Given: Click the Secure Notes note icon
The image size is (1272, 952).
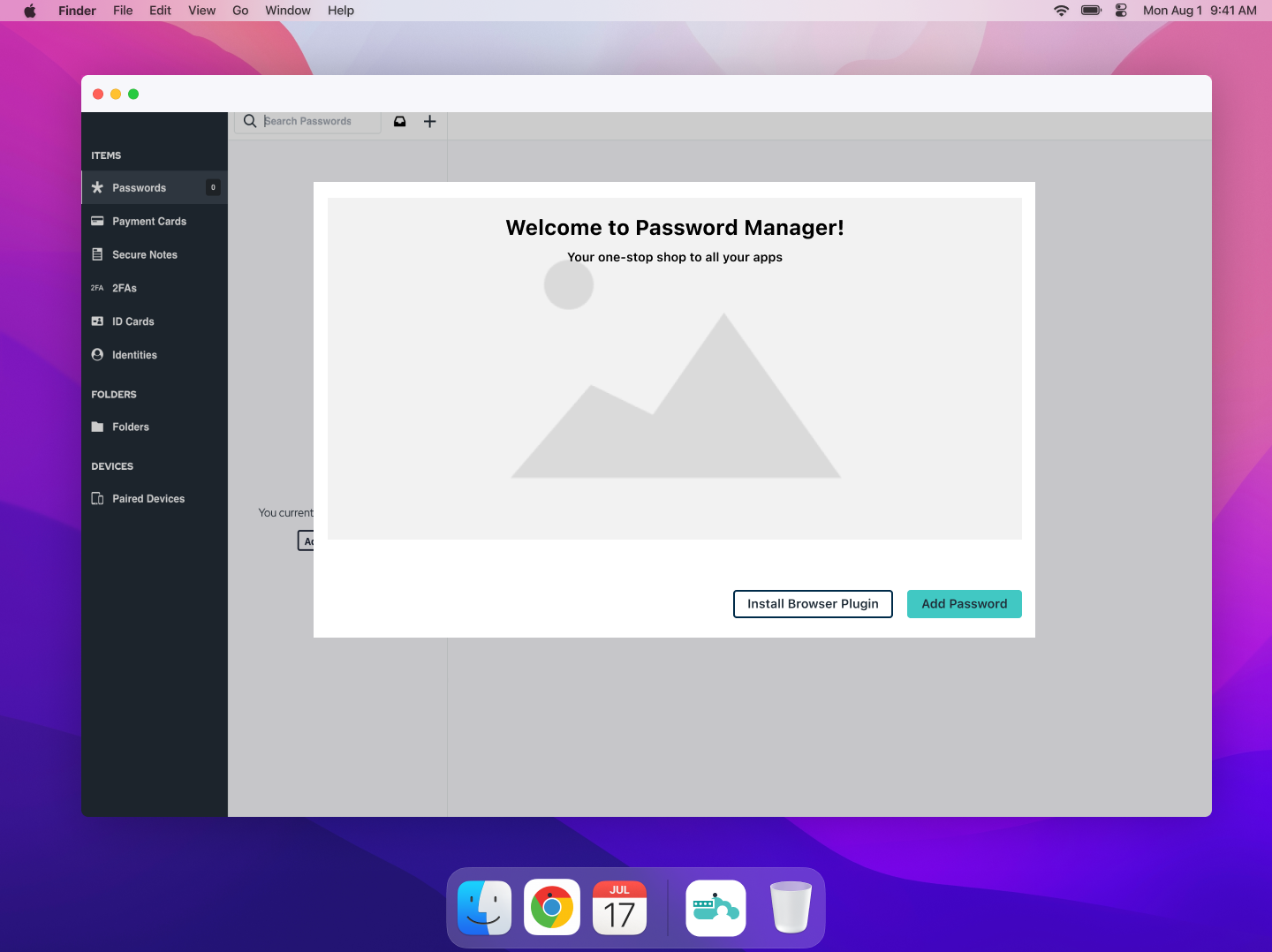Looking at the screenshot, I should pos(97,254).
